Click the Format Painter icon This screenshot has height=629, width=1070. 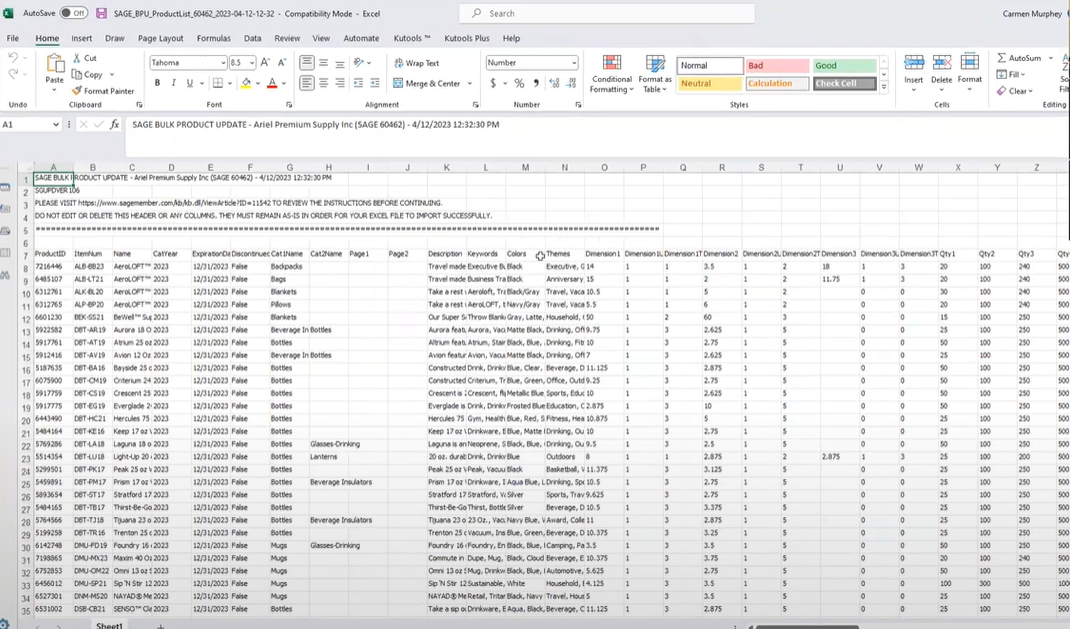tap(77, 91)
